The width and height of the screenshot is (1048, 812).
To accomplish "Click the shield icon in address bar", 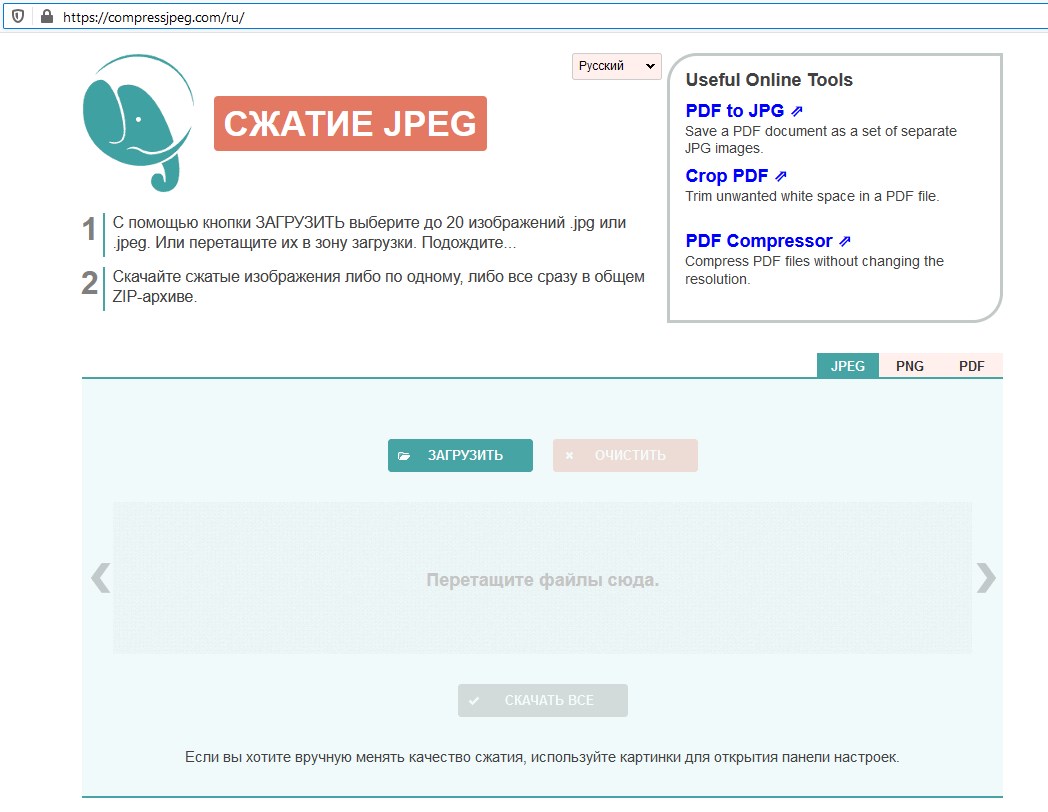I will tap(18, 17).
